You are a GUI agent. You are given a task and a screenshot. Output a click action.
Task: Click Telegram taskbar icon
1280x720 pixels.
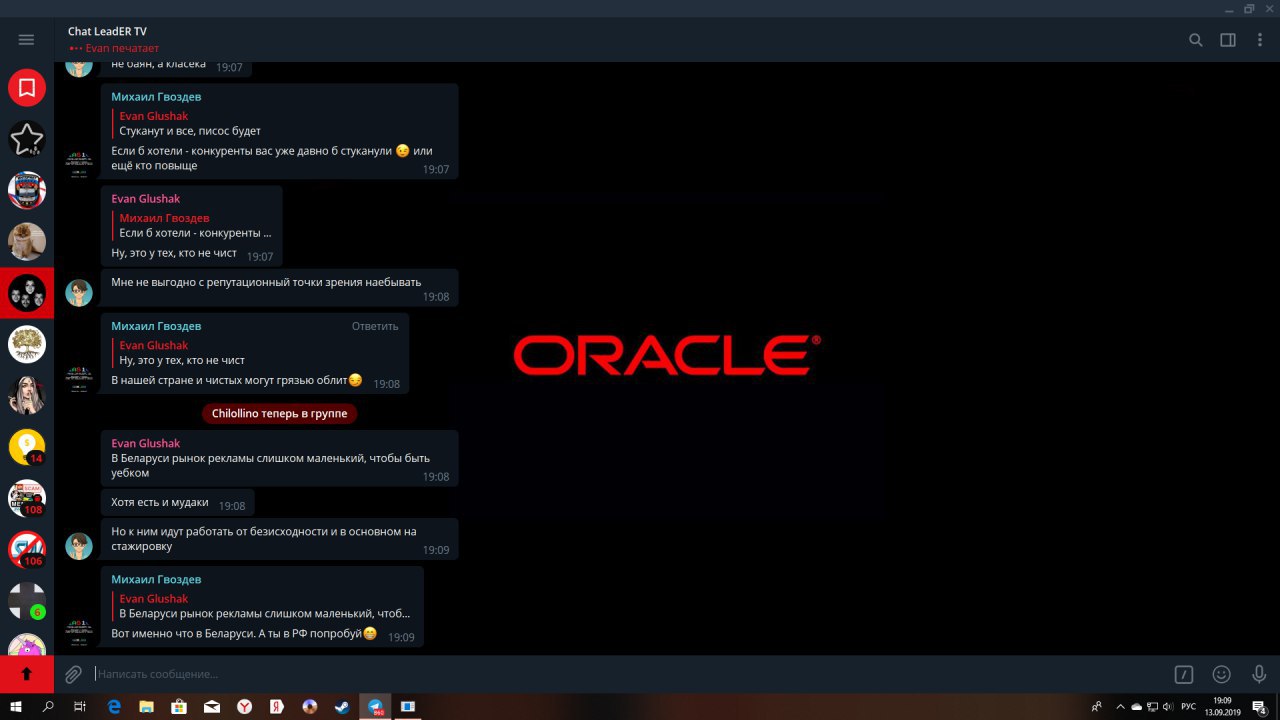click(375, 706)
